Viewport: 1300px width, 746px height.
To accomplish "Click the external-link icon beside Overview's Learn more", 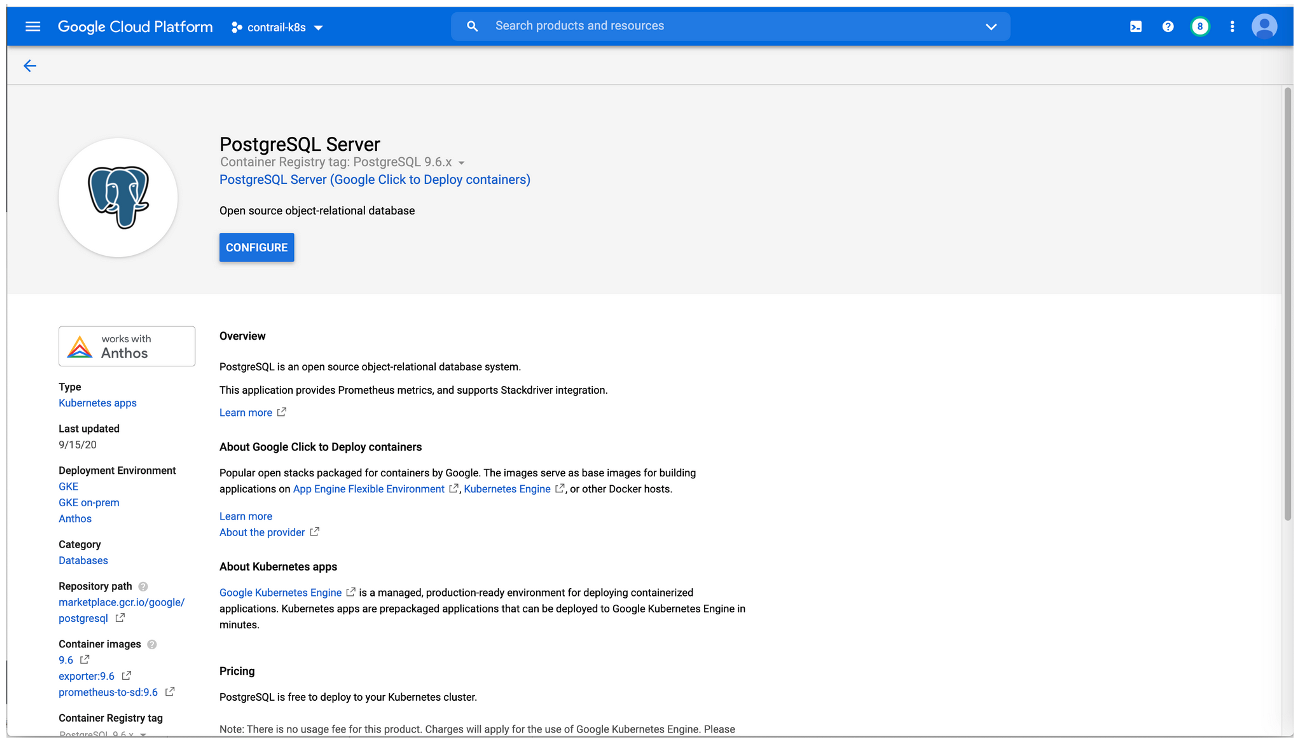I will [282, 413].
